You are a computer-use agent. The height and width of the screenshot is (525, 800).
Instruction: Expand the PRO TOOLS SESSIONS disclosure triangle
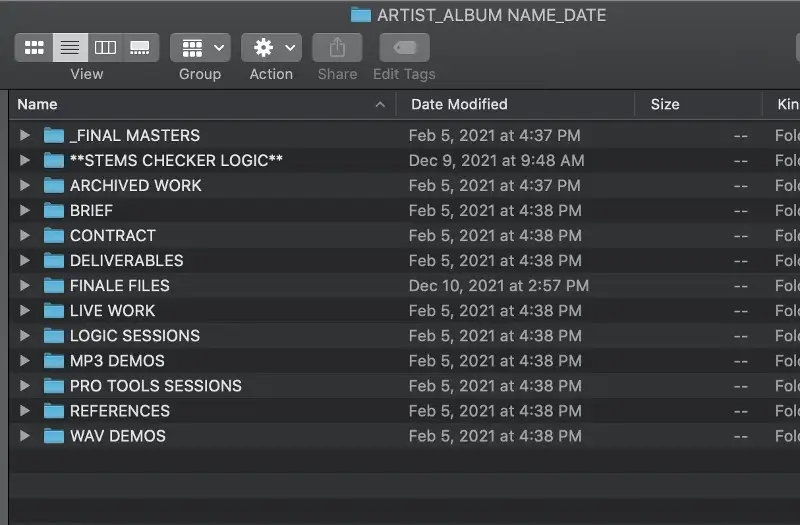point(25,386)
